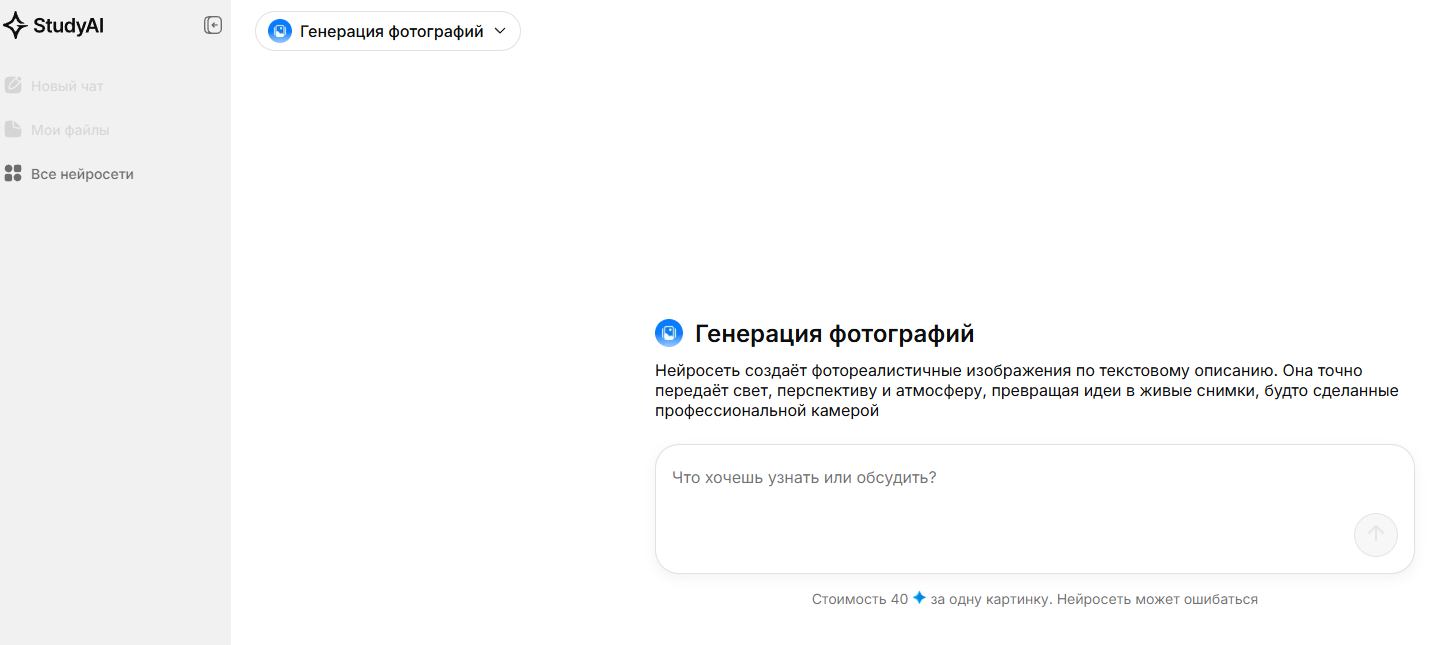Screen dimensions: 1445x645
Task: Click the Нейросеть может ошибаться disclaimer text
Action: coord(1157,599)
